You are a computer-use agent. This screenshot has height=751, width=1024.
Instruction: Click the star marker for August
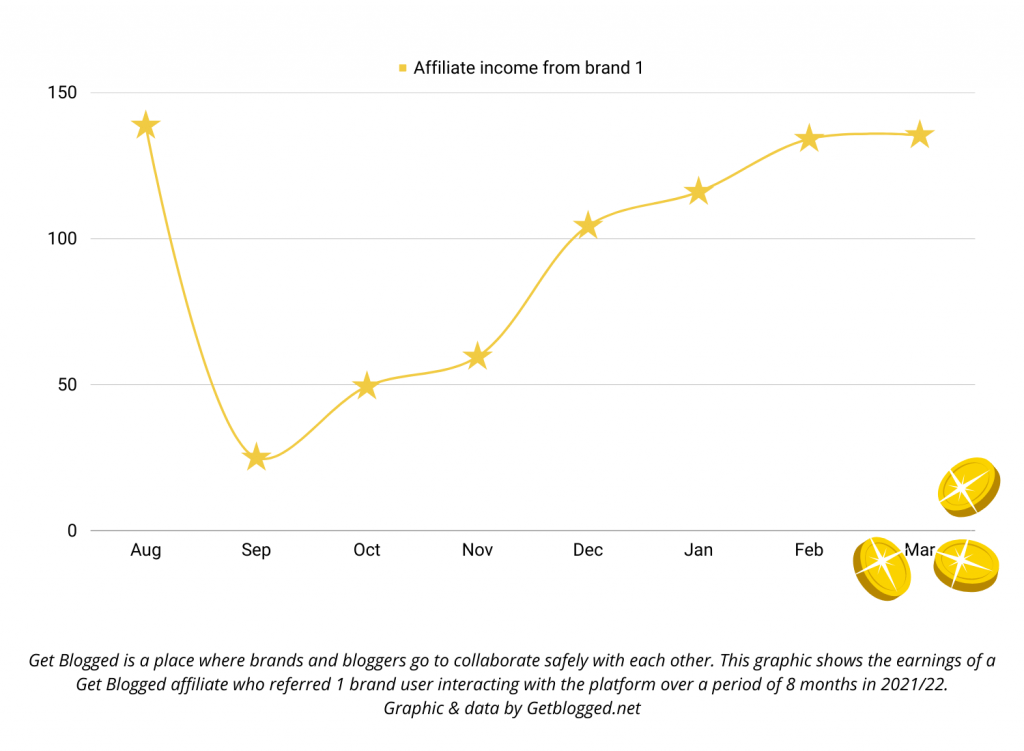146,125
